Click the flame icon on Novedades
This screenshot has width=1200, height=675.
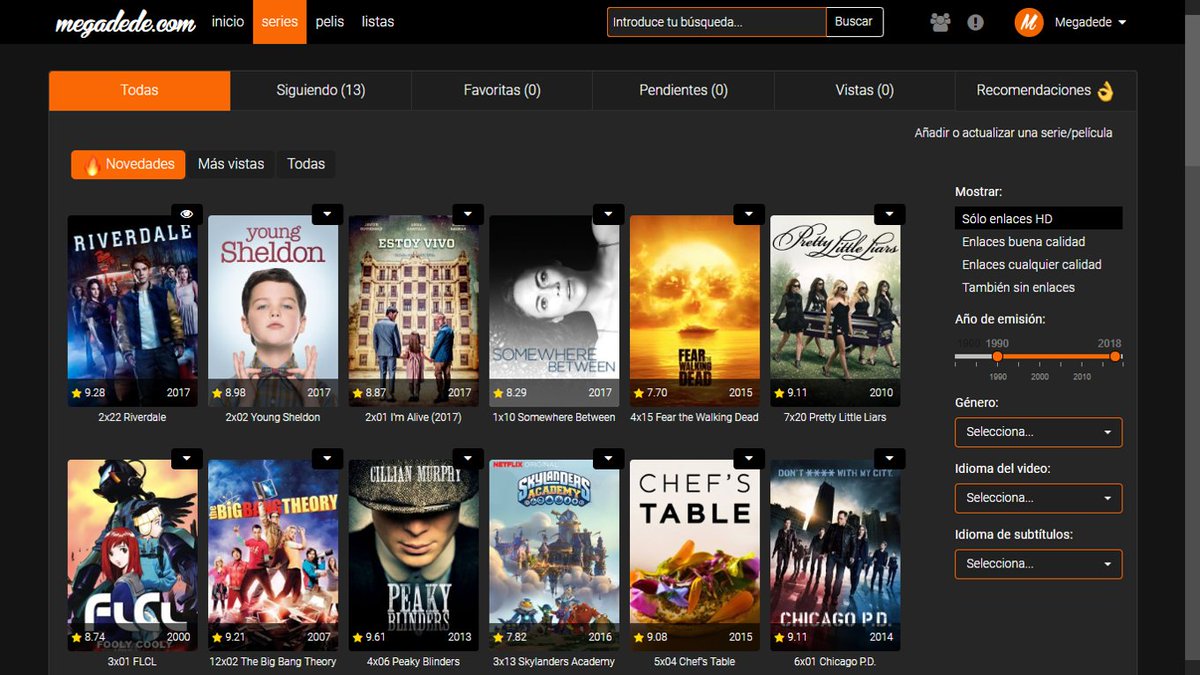[92, 165]
